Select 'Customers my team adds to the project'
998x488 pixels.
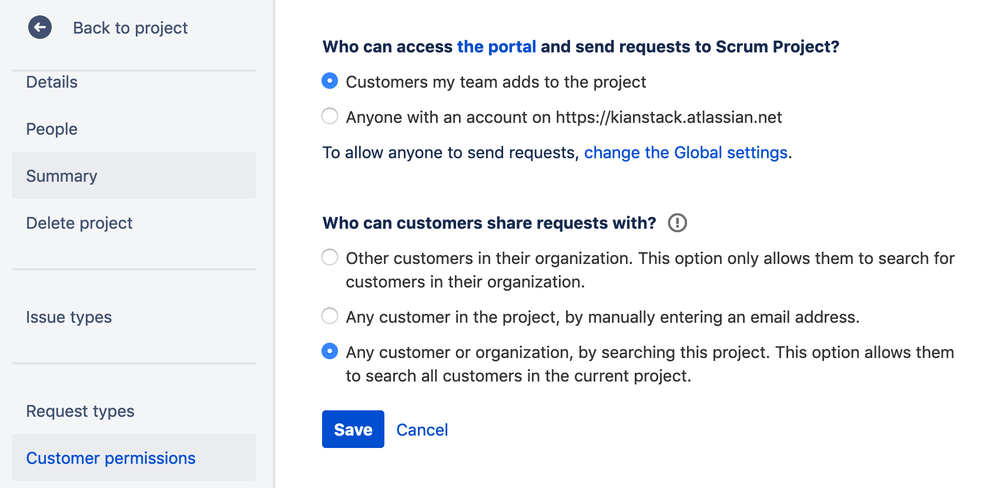(330, 81)
